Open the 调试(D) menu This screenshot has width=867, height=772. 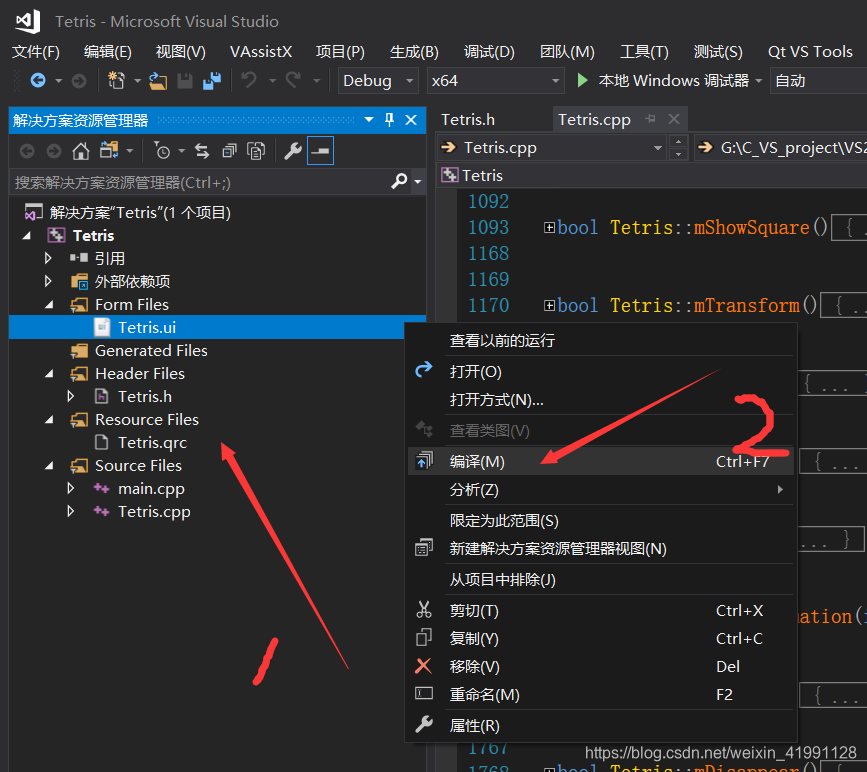tap(489, 52)
